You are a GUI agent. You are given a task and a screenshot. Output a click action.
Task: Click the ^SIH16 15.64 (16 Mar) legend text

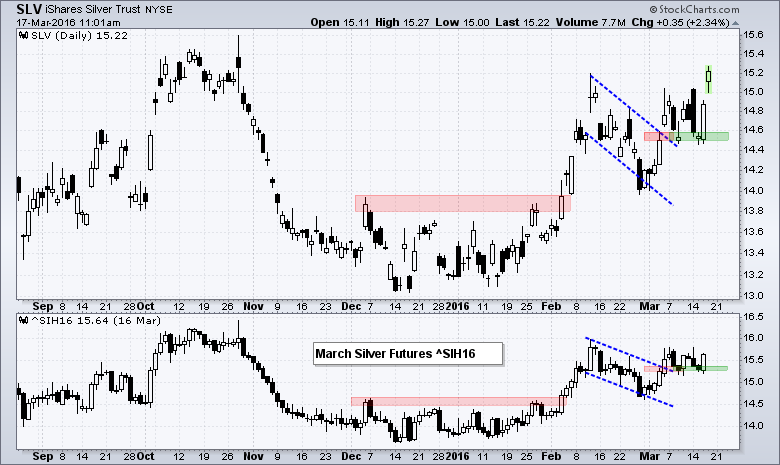pyautogui.click(x=96, y=321)
